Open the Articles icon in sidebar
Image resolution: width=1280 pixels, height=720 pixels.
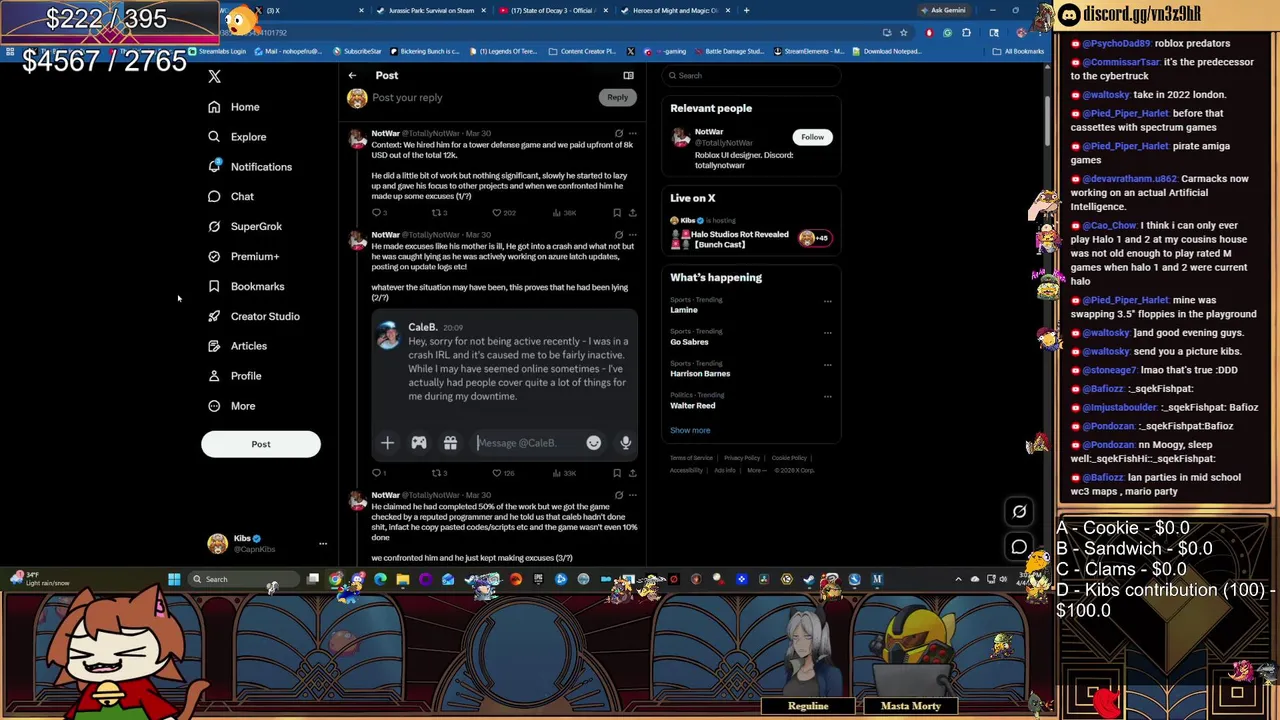(214, 346)
